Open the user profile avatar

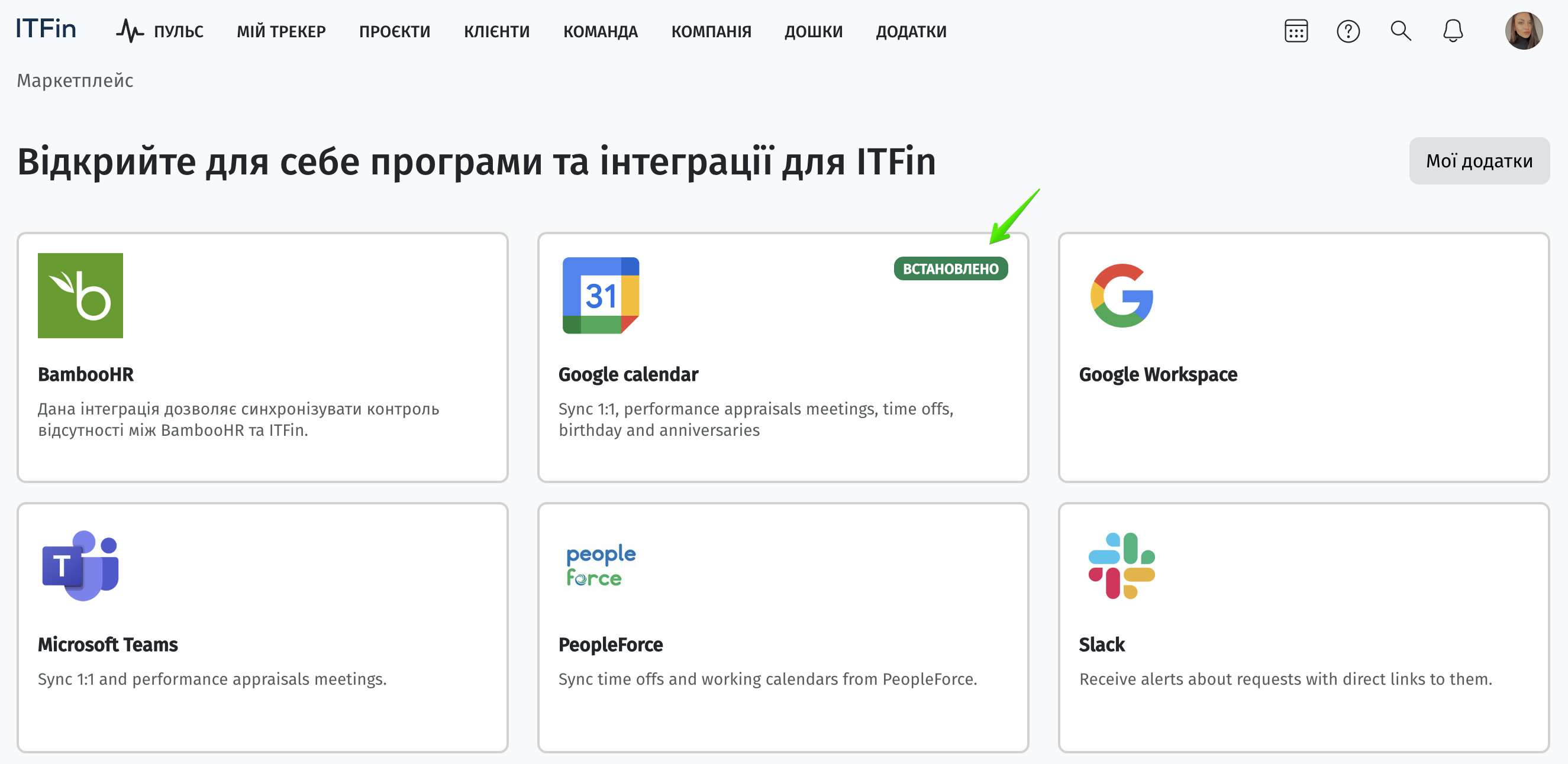pyautogui.click(x=1524, y=30)
